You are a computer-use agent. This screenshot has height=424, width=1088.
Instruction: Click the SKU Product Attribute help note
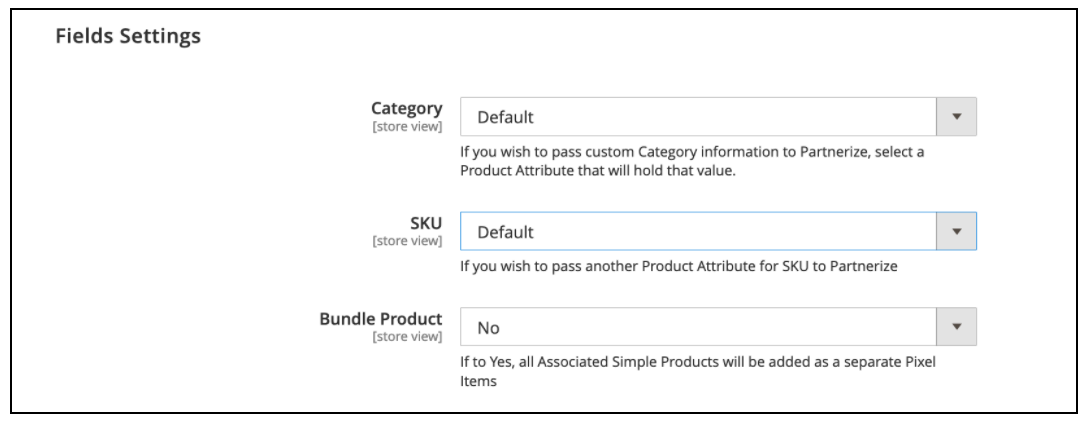click(679, 266)
